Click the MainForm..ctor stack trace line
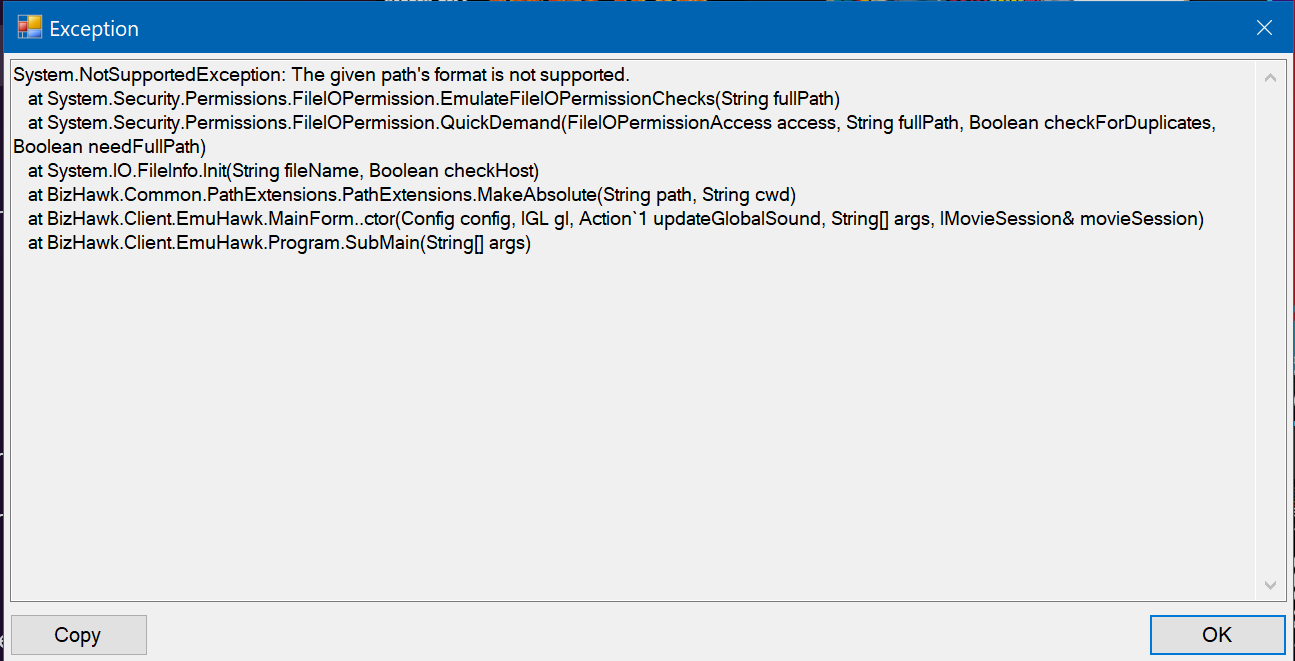 [615, 219]
